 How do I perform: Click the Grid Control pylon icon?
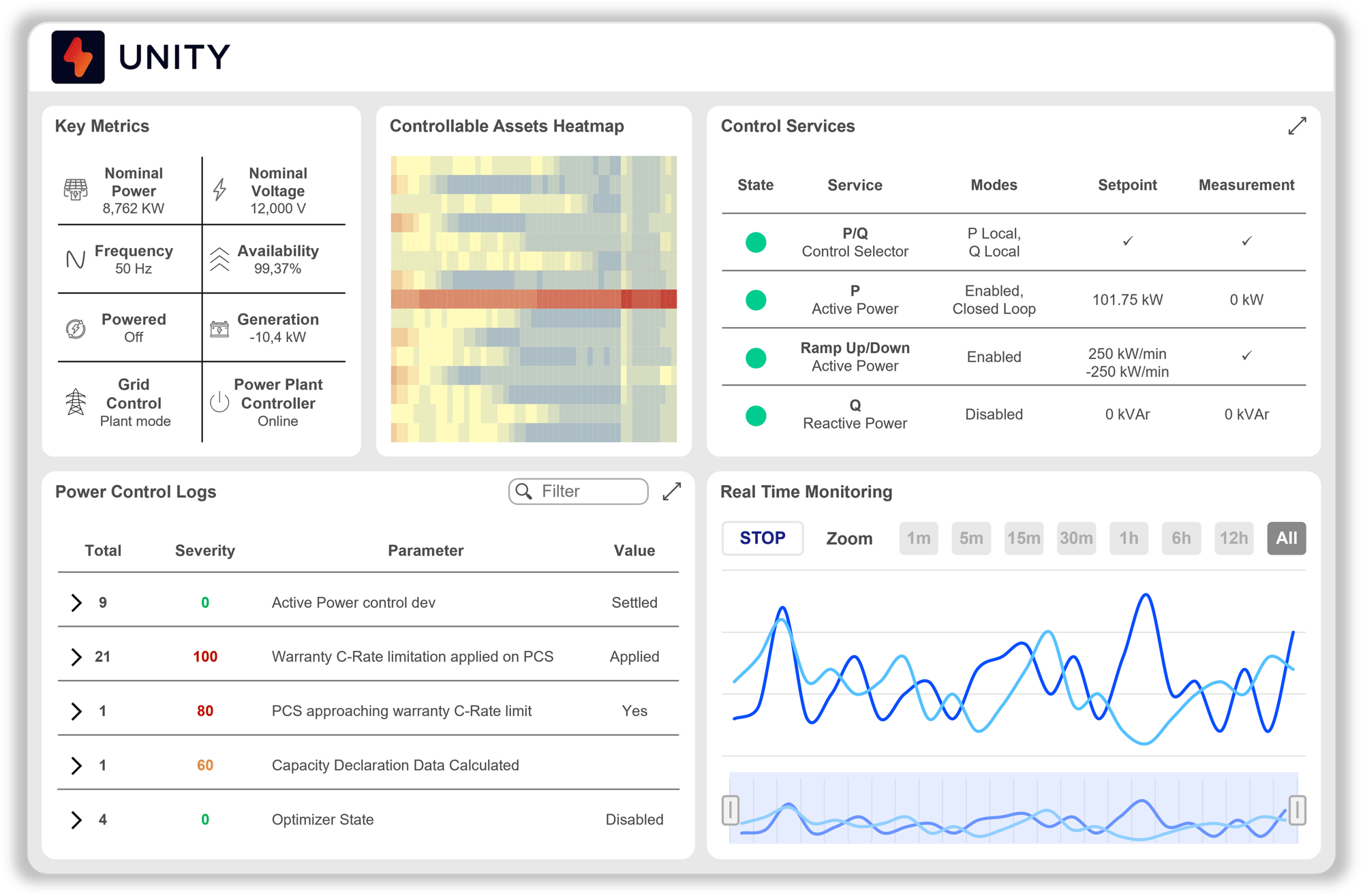(x=76, y=402)
